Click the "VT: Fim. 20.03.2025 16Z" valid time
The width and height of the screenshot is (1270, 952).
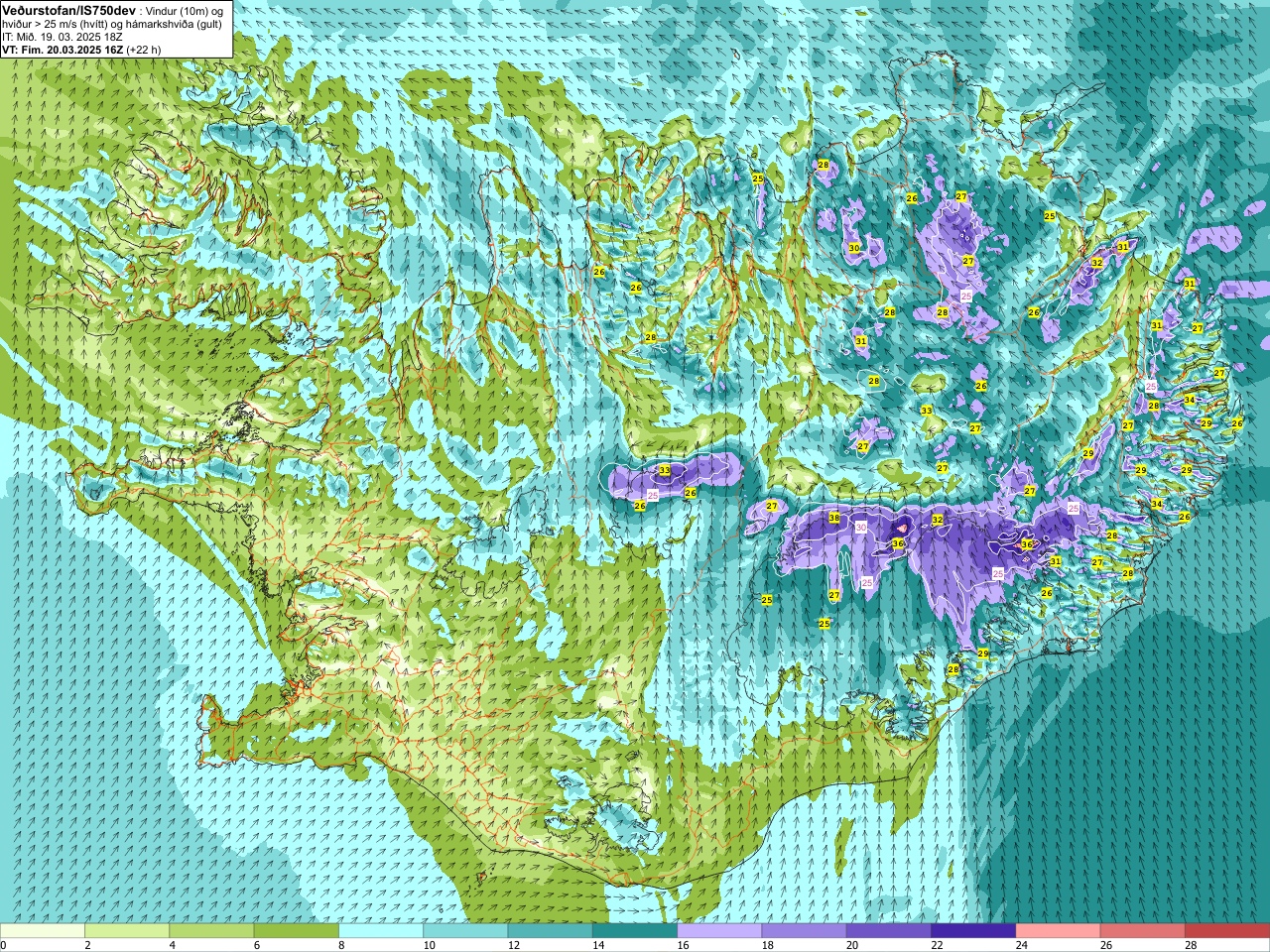click(x=63, y=49)
